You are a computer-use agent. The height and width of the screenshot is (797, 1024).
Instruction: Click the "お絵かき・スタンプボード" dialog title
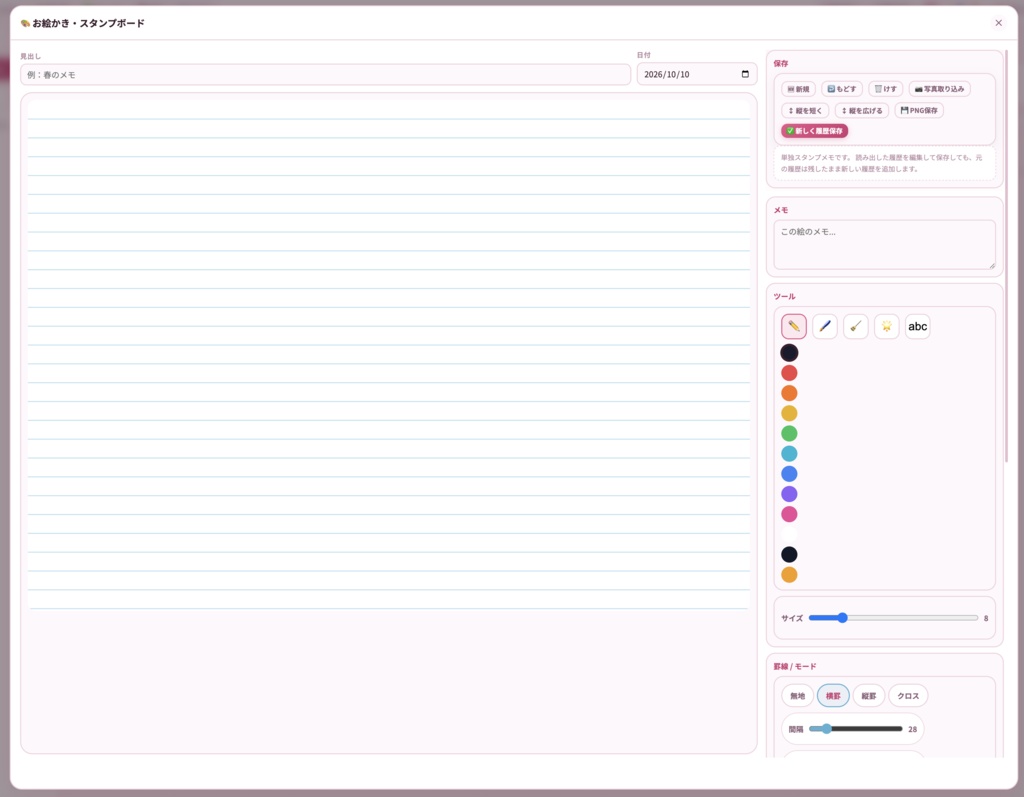pos(88,23)
